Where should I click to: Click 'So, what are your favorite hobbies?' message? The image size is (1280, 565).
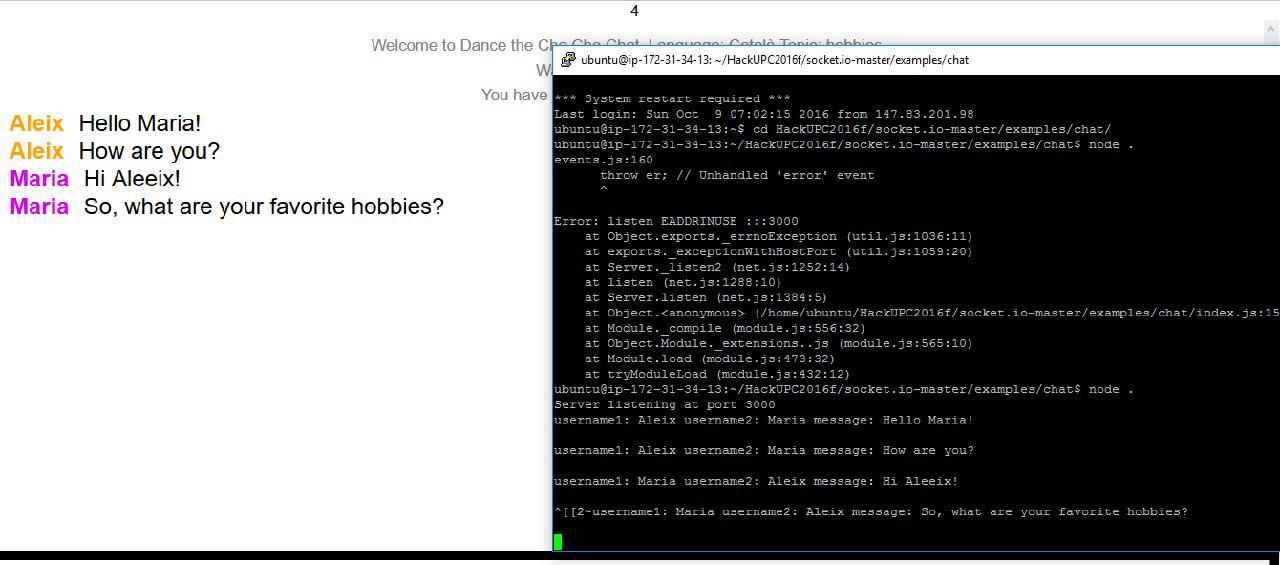tap(264, 207)
